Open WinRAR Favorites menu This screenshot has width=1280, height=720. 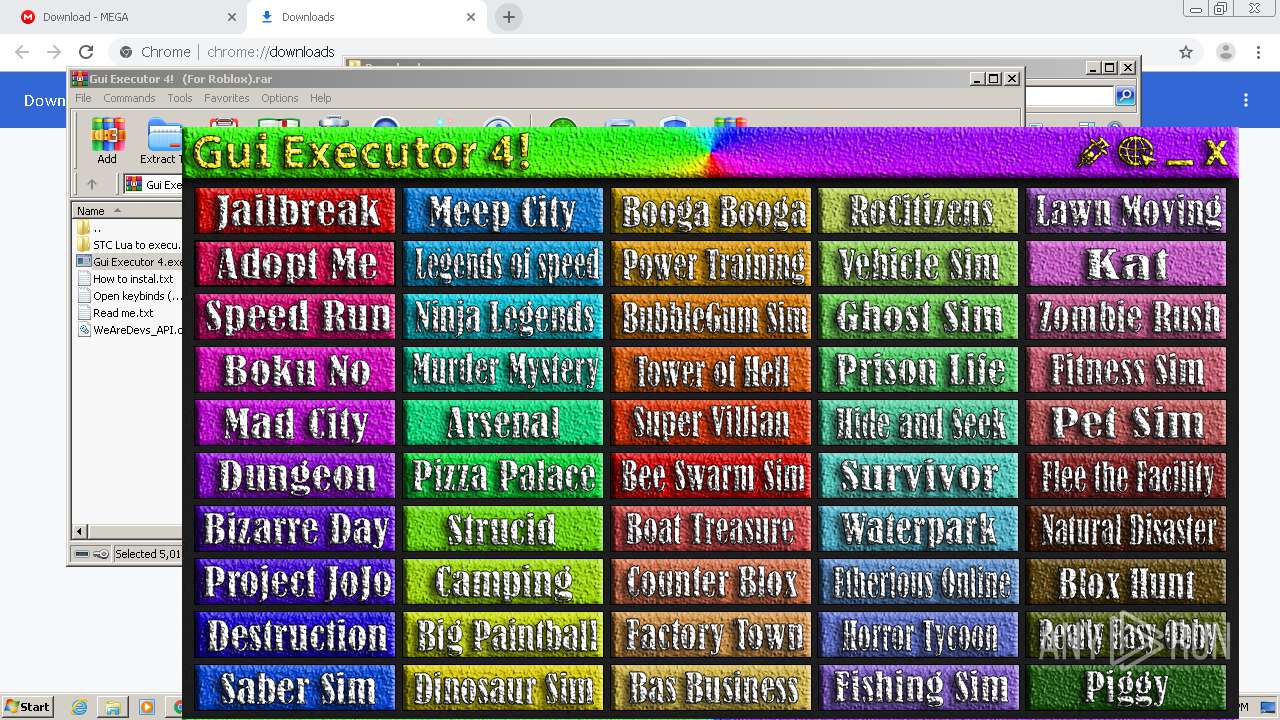pyautogui.click(x=227, y=98)
